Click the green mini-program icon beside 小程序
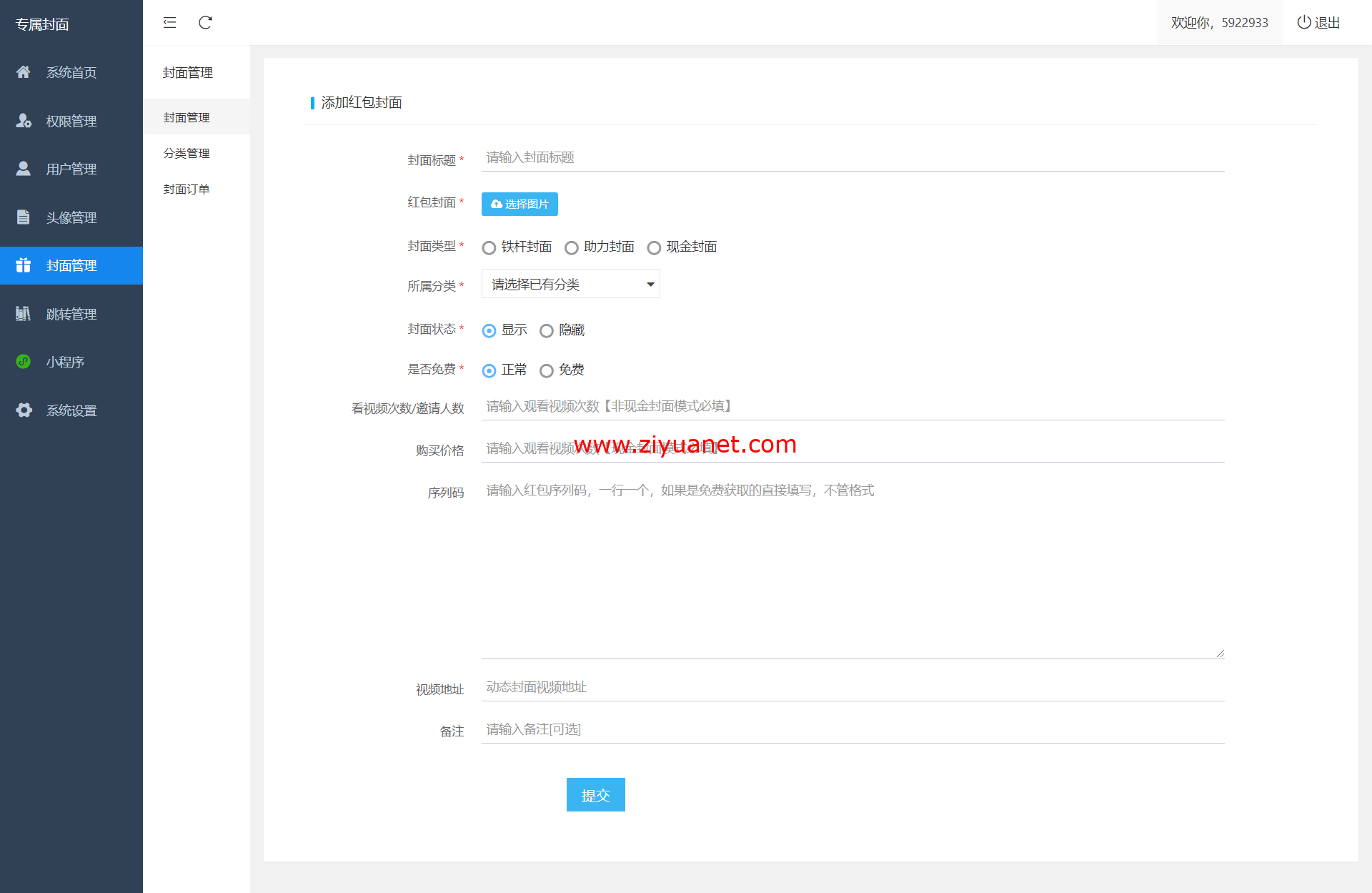 24,362
